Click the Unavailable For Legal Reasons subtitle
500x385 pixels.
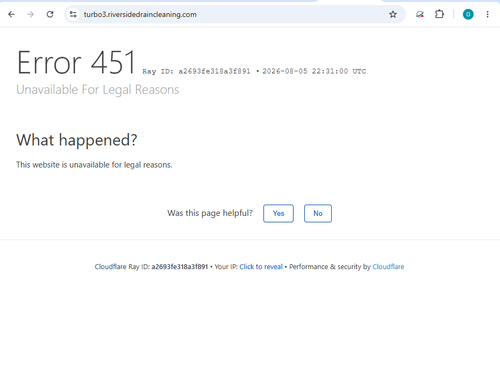(98, 90)
